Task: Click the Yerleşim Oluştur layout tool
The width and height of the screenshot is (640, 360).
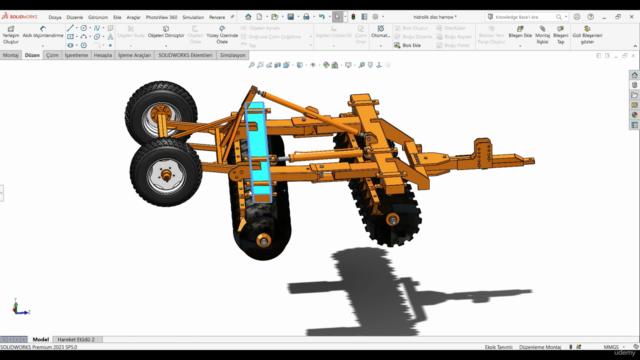Action: (11, 35)
